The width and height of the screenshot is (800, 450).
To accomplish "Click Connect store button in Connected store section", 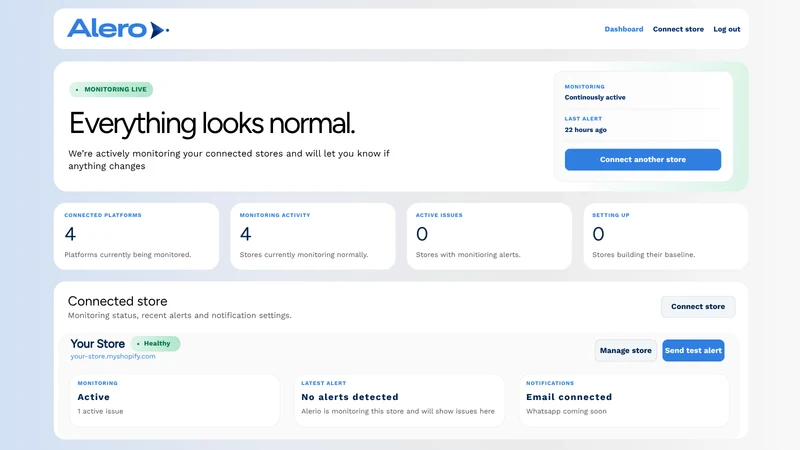I will point(697,307).
